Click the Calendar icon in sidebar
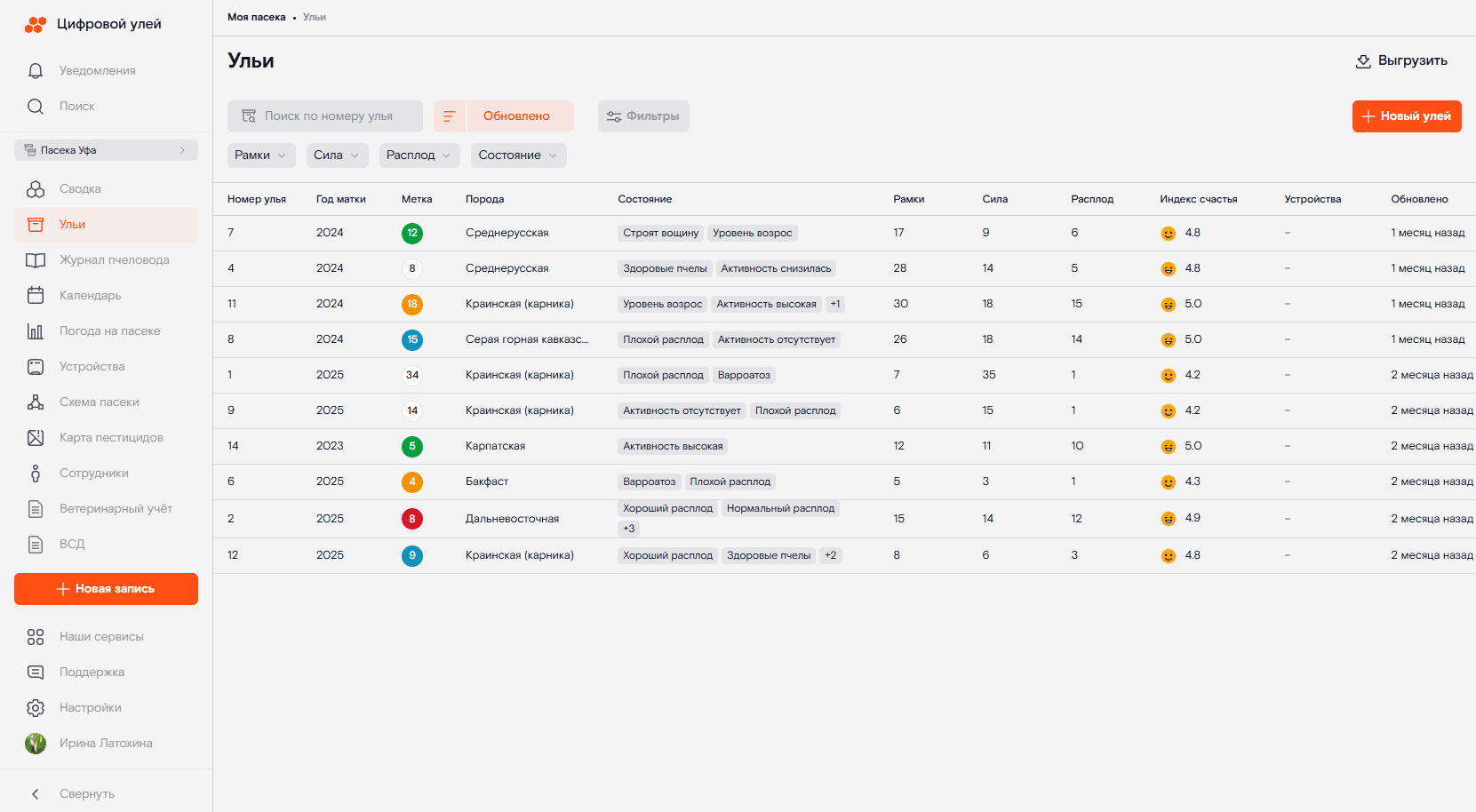The height and width of the screenshot is (812, 1476). pyautogui.click(x=36, y=296)
